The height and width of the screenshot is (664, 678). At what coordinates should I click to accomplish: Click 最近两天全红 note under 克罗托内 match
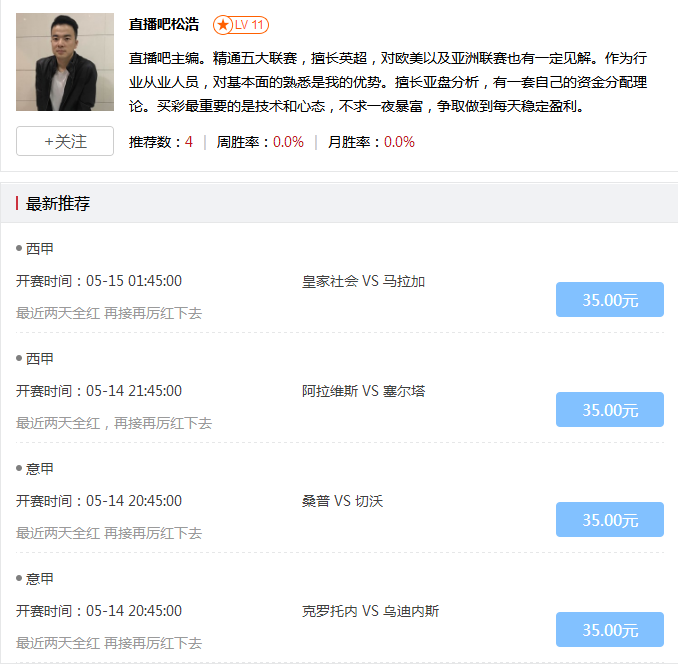(109, 643)
